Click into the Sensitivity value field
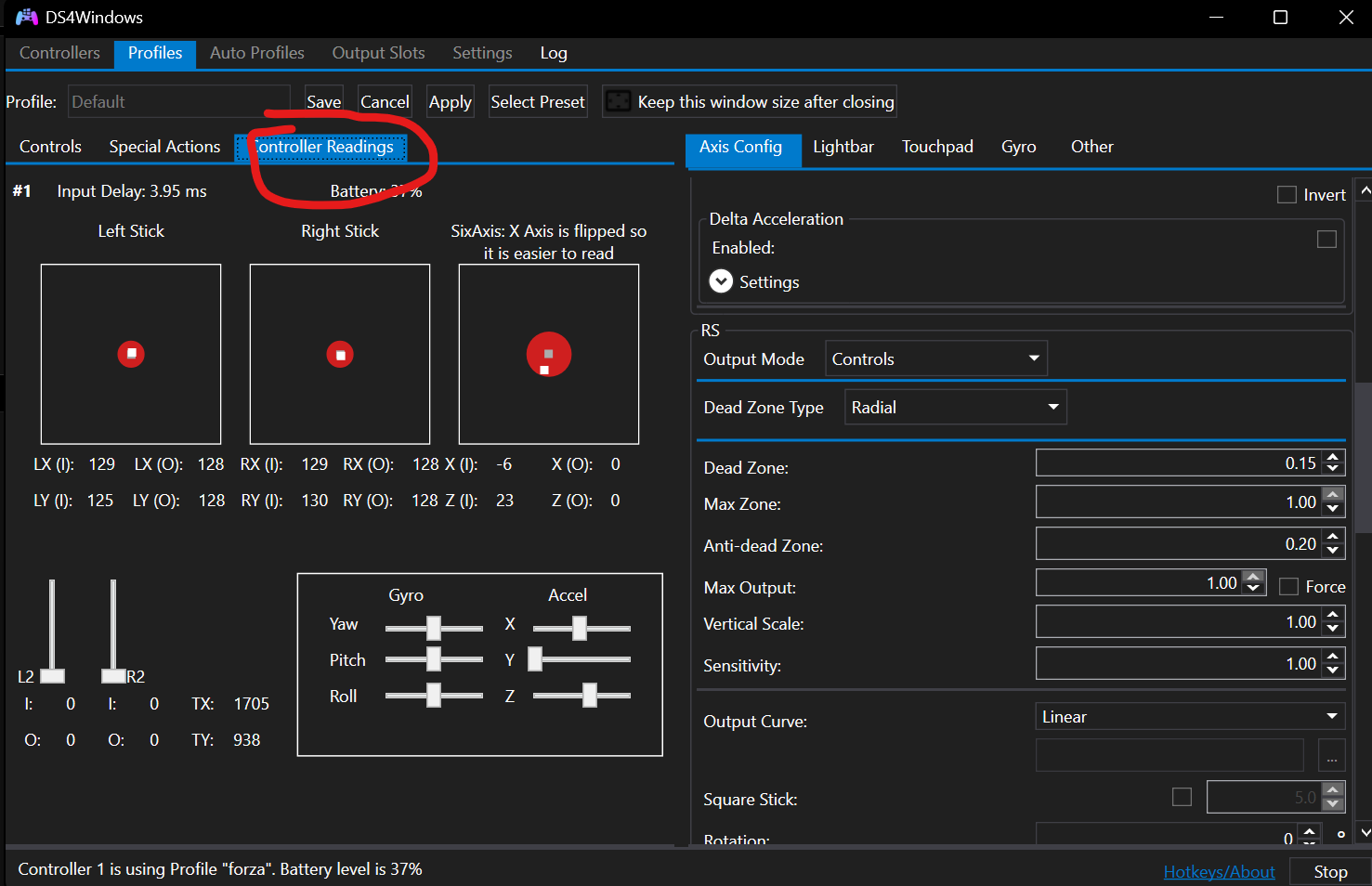This screenshot has width=1372, height=886. coord(1179,663)
